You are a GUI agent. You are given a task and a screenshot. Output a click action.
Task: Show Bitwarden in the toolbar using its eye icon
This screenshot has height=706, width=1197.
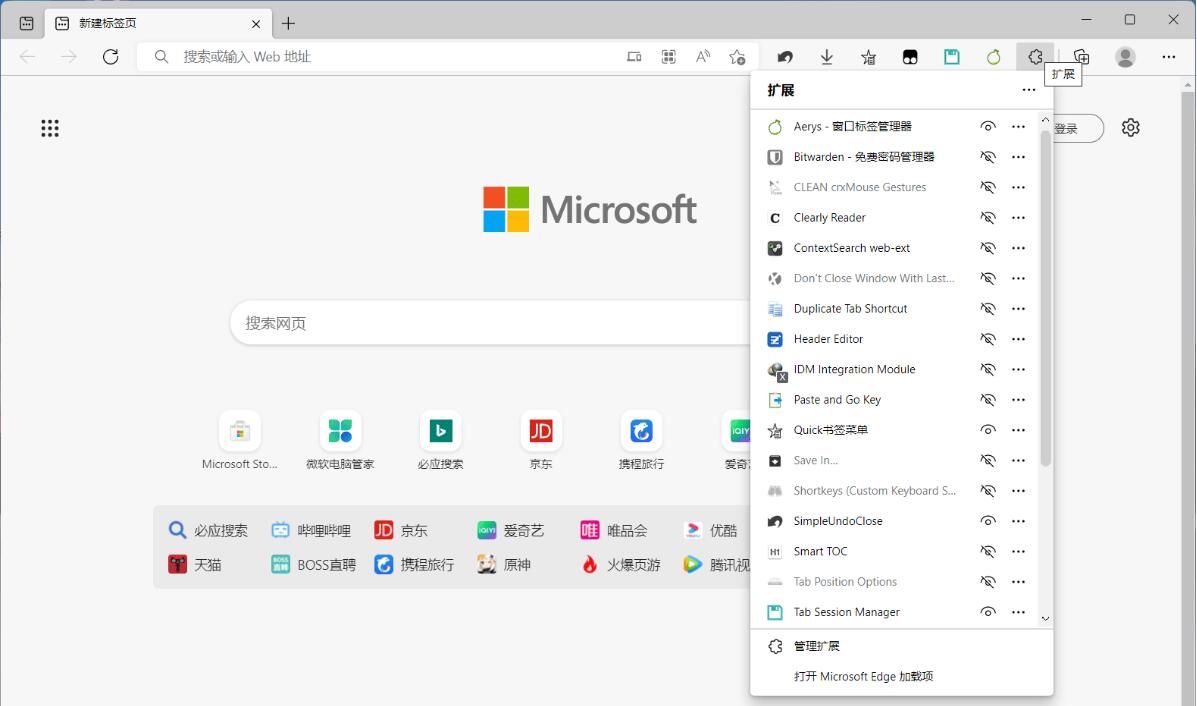(x=988, y=157)
